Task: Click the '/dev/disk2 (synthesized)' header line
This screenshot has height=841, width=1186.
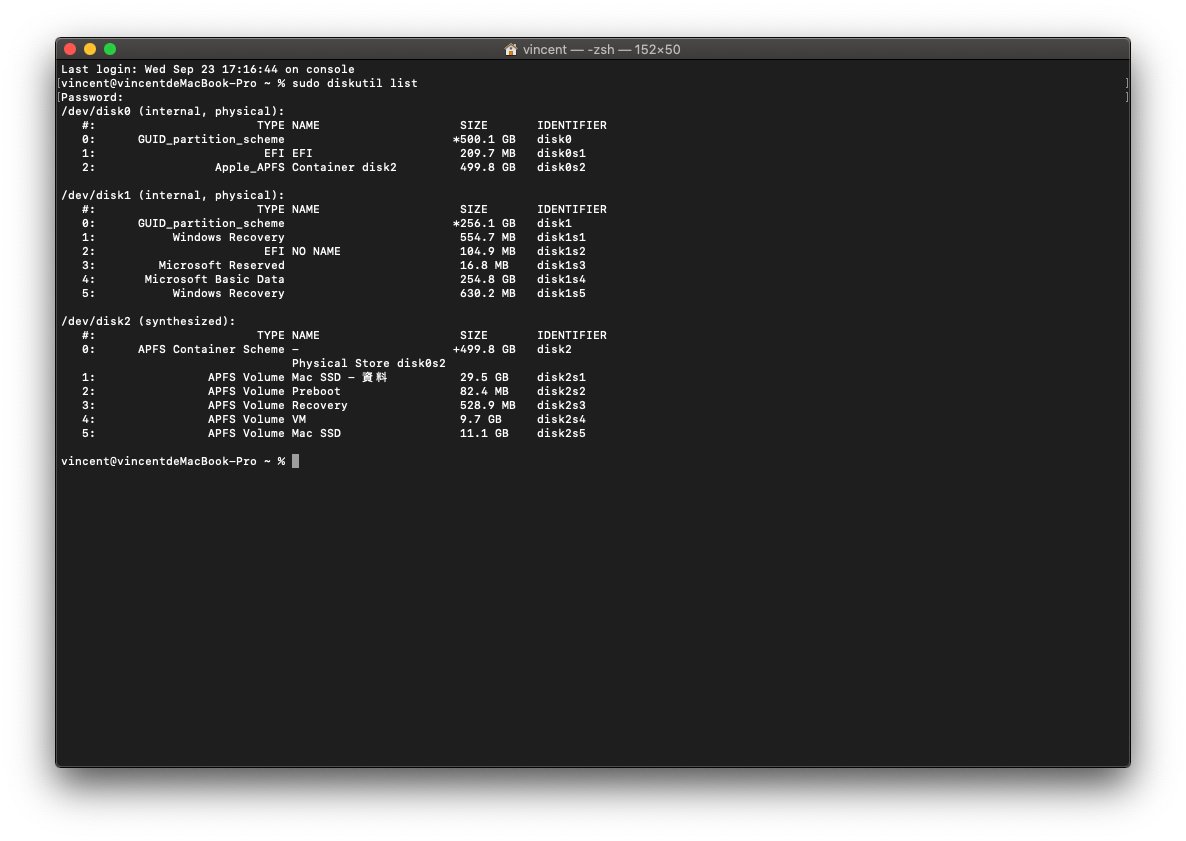Action: pos(148,321)
